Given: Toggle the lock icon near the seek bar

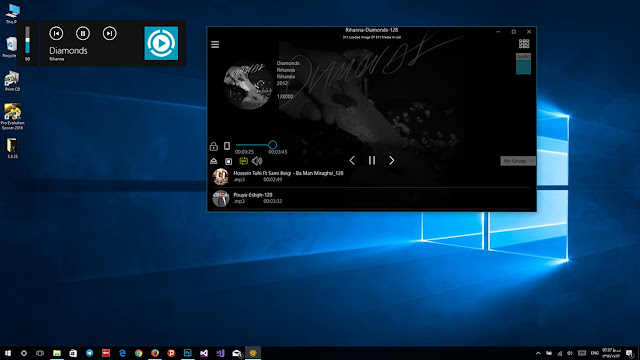Looking at the screenshot, I should [x=213, y=146].
